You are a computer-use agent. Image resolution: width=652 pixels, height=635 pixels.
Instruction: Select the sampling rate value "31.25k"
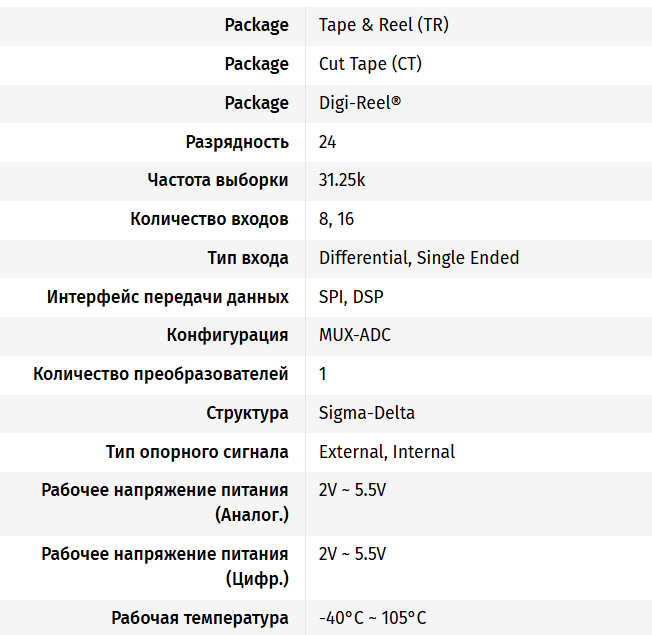(x=342, y=180)
